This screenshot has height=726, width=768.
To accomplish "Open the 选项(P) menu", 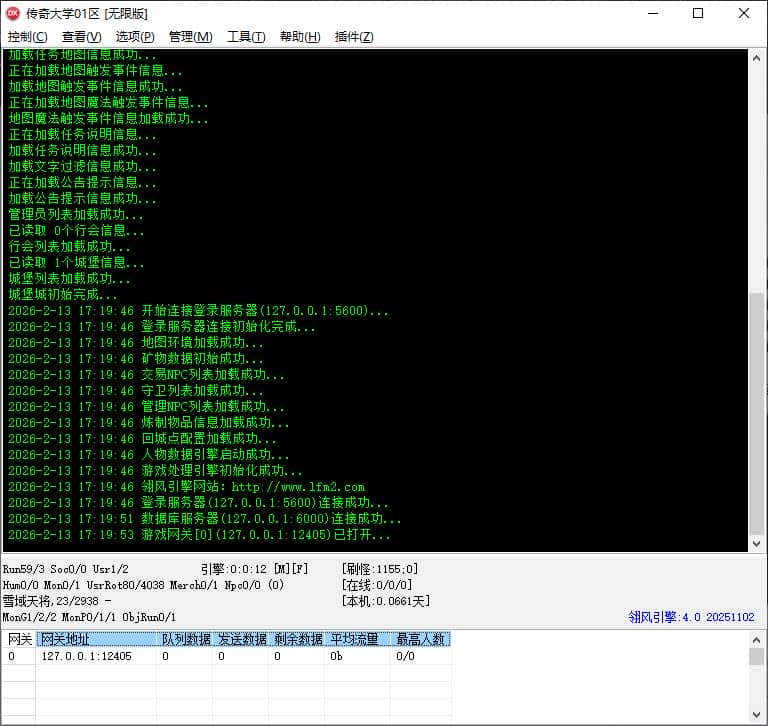I will point(135,37).
